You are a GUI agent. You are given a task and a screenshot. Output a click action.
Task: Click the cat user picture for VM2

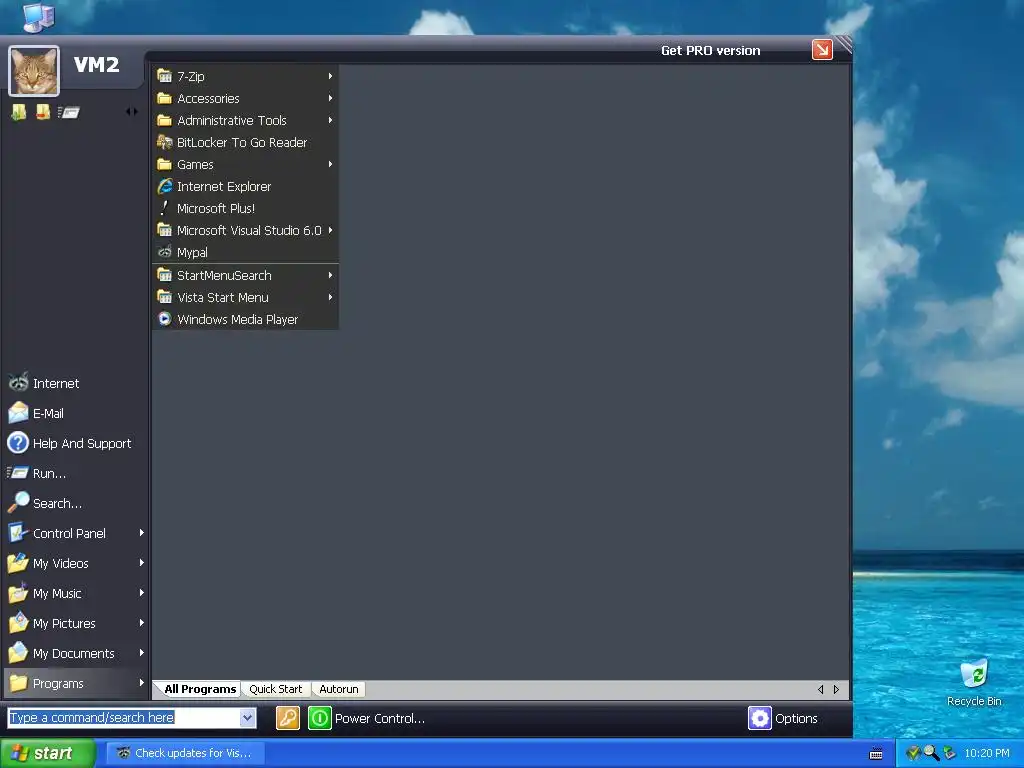(x=34, y=71)
